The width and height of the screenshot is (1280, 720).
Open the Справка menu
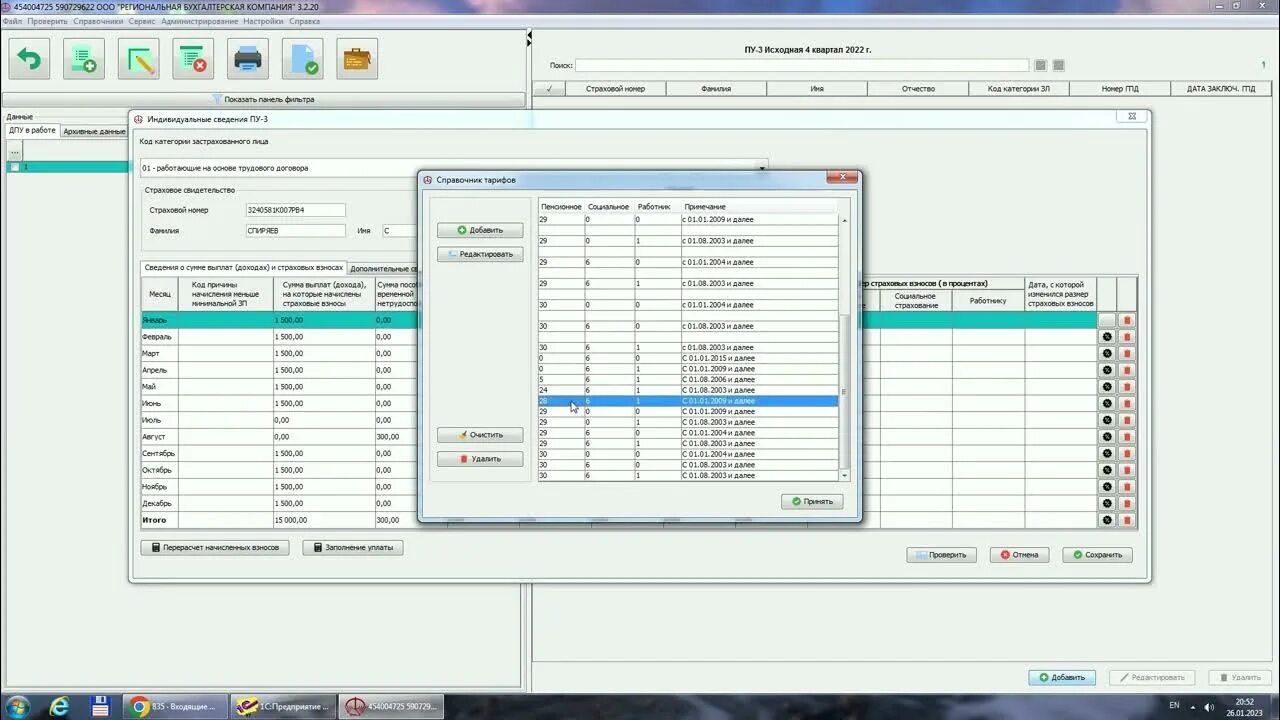tap(304, 21)
